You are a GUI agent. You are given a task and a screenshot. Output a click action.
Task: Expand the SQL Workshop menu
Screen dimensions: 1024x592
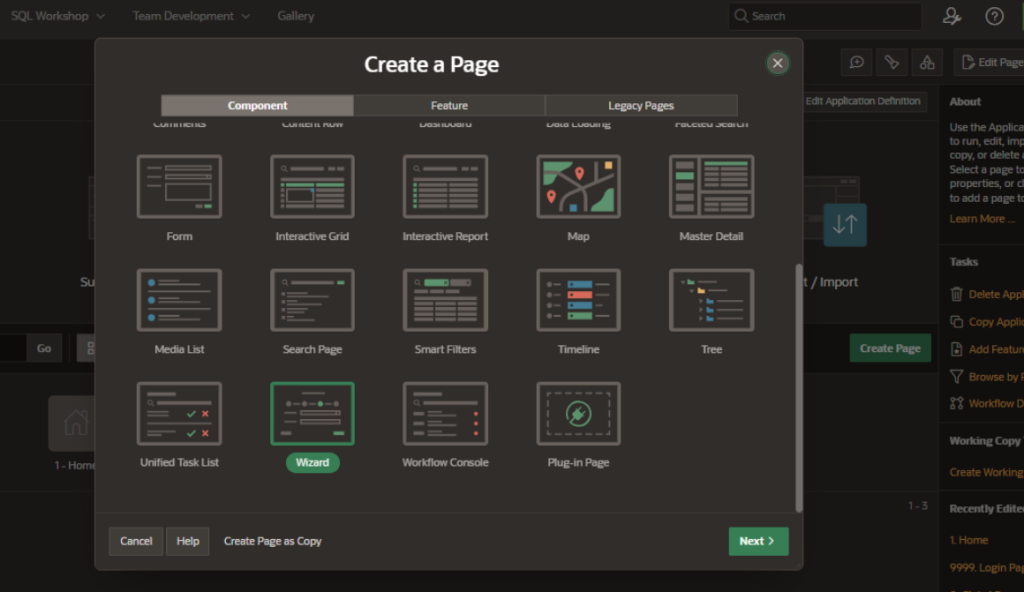click(x=57, y=16)
